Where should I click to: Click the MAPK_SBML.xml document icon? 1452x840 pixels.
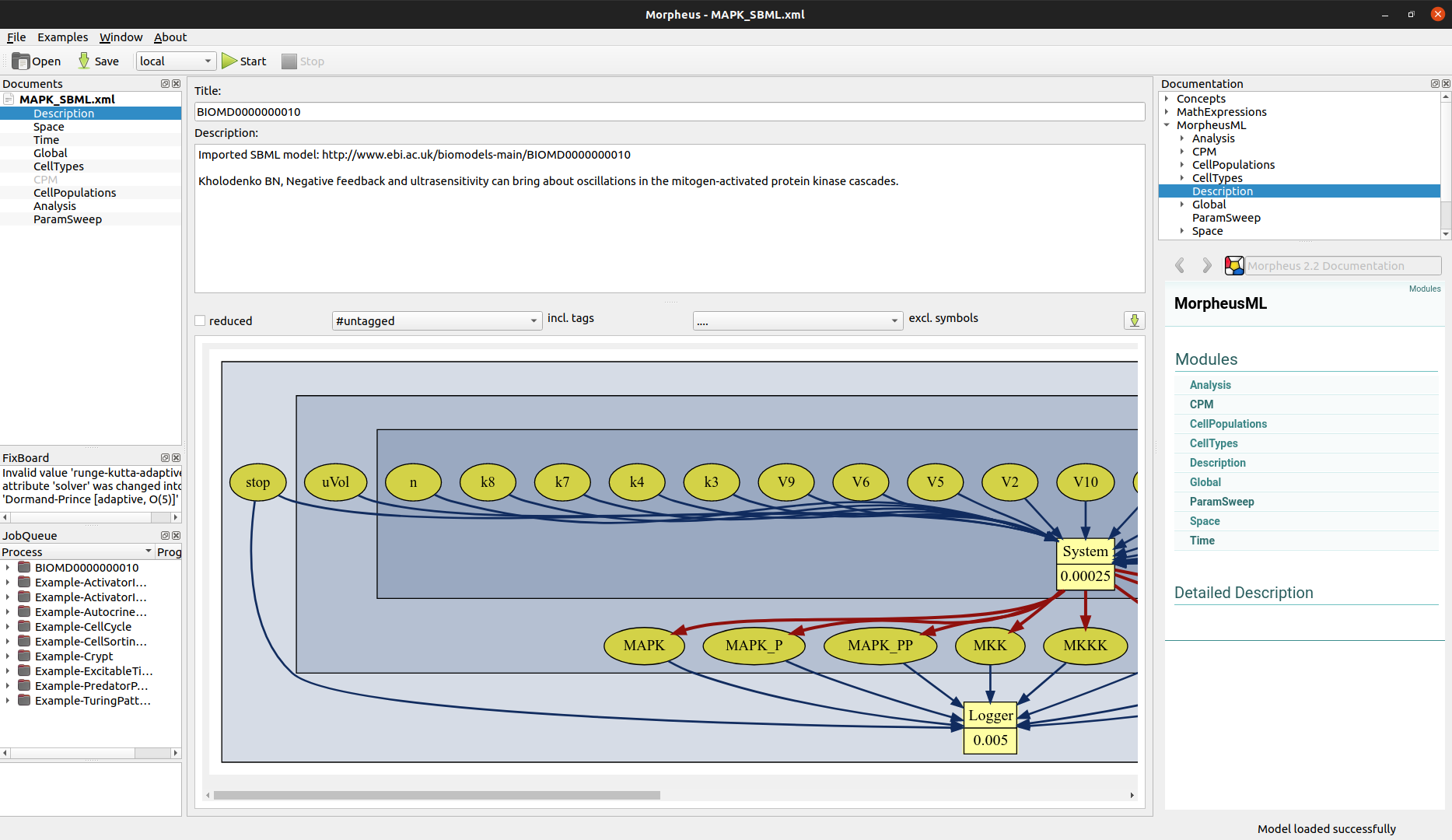click(x=9, y=100)
